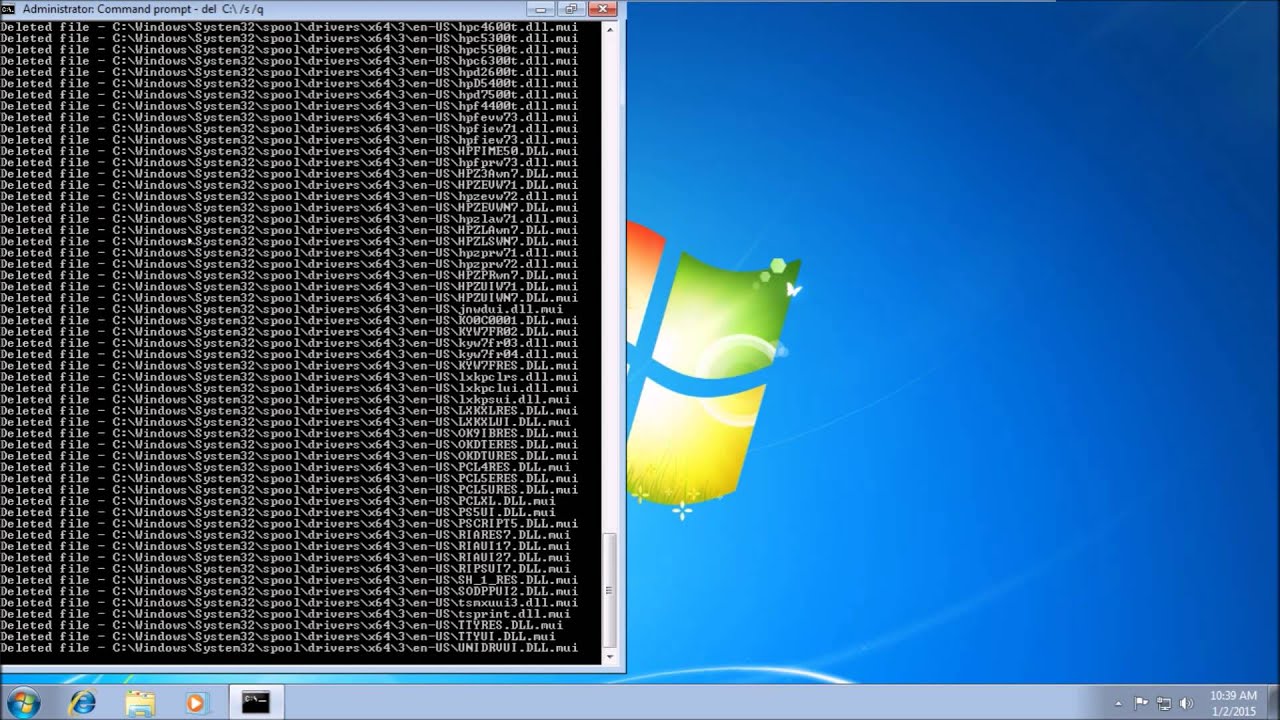1280x720 pixels.
Task: Click the Start orb button
Action: [x=22, y=702]
